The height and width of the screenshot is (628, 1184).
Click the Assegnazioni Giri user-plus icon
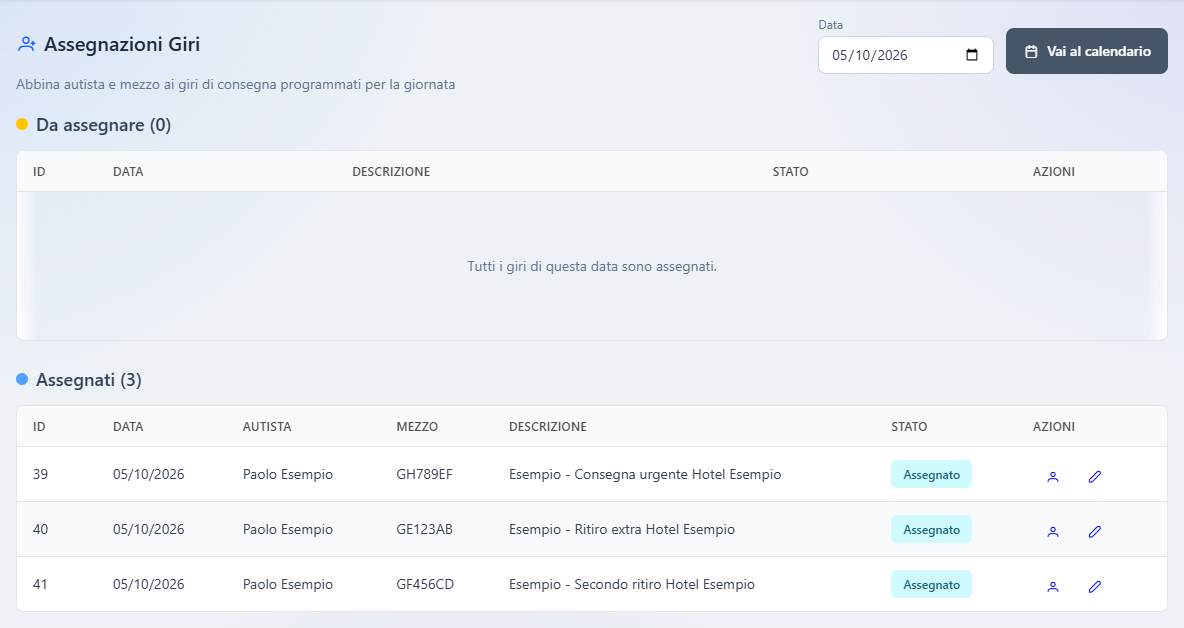pos(26,45)
